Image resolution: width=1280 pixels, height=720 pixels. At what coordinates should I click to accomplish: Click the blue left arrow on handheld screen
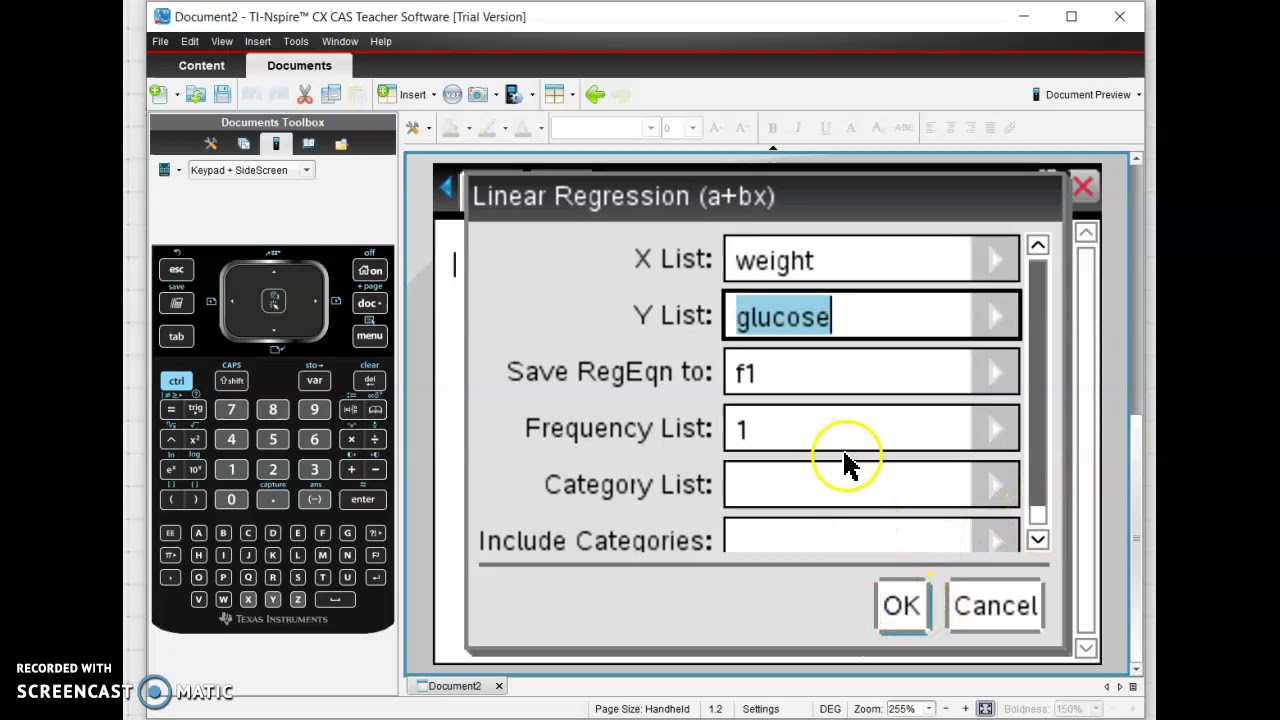[x=446, y=186]
